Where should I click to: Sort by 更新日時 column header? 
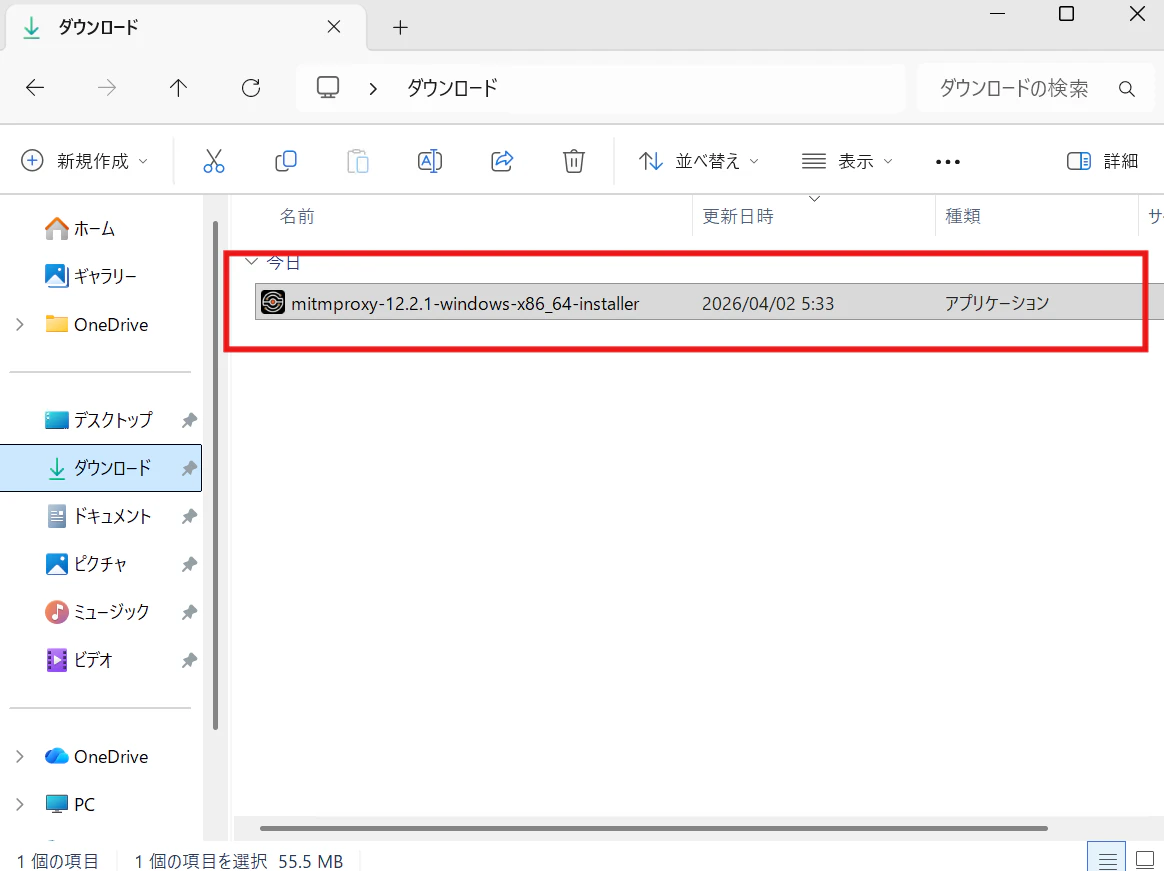(x=738, y=217)
